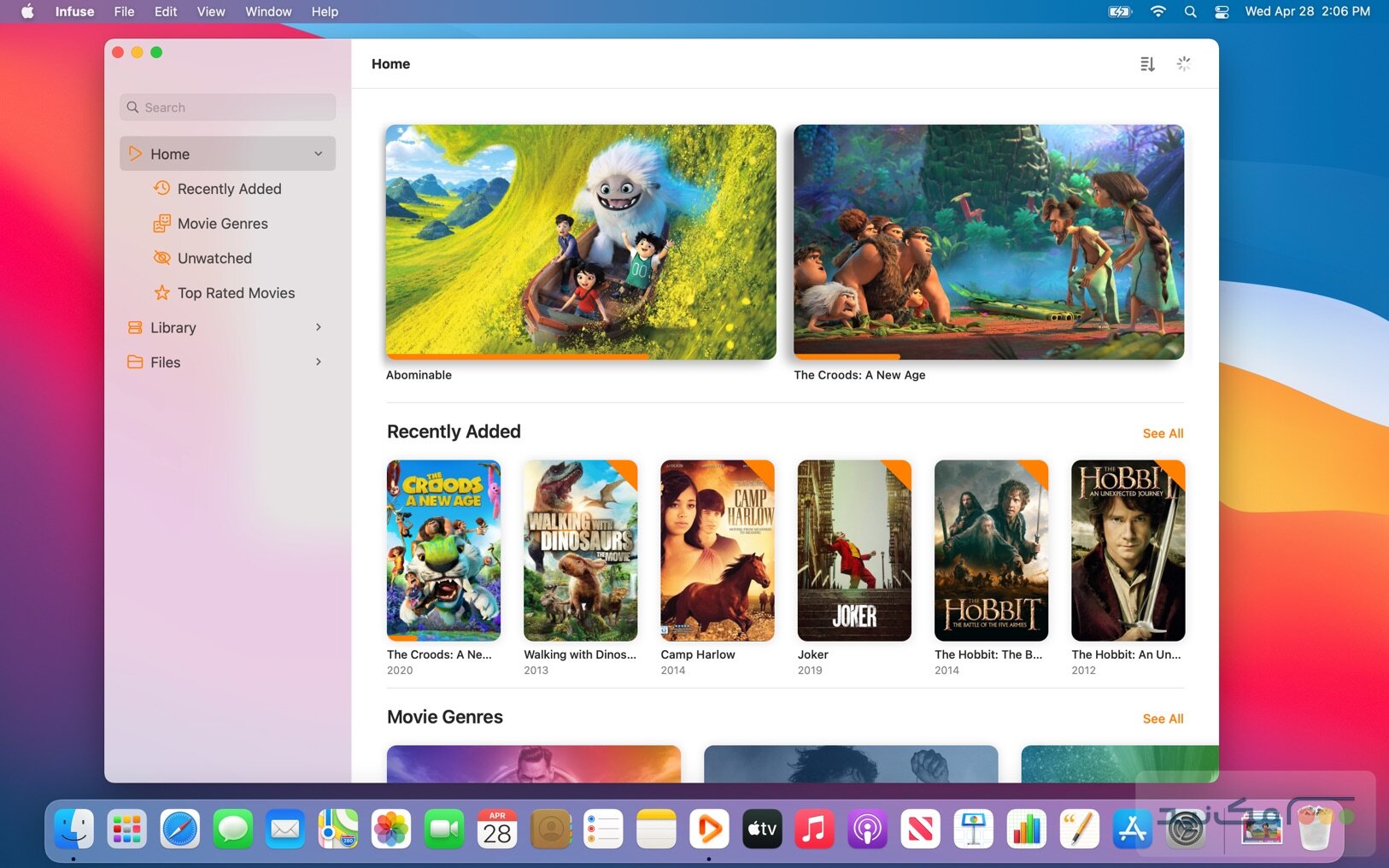Select Movie Genres in the sidebar
This screenshot has height=868, width=1389.
click(x=221, y=223)
